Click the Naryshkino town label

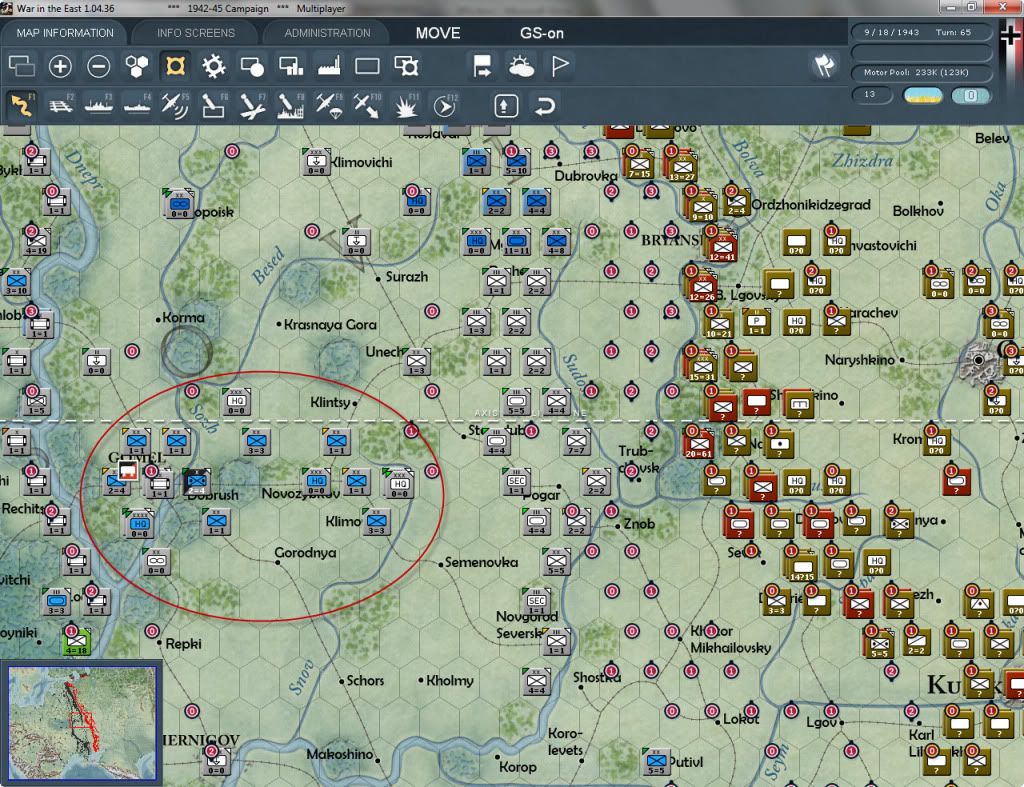pyautogui.click(x=859, y=360)
